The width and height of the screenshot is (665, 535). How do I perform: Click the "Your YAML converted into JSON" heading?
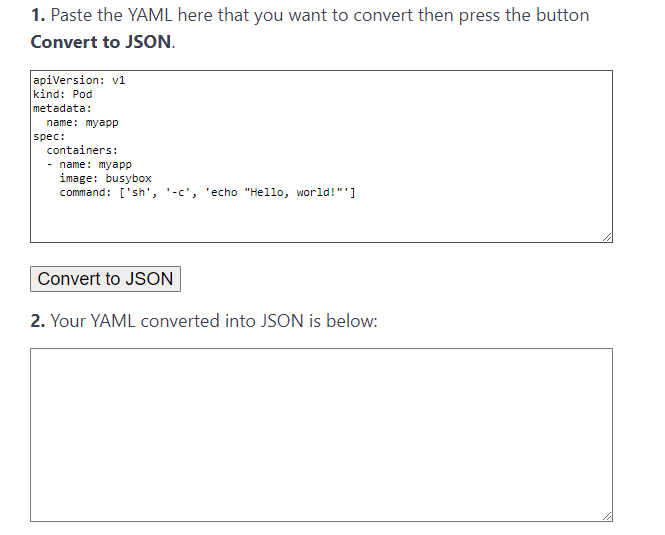pos(214,322)
